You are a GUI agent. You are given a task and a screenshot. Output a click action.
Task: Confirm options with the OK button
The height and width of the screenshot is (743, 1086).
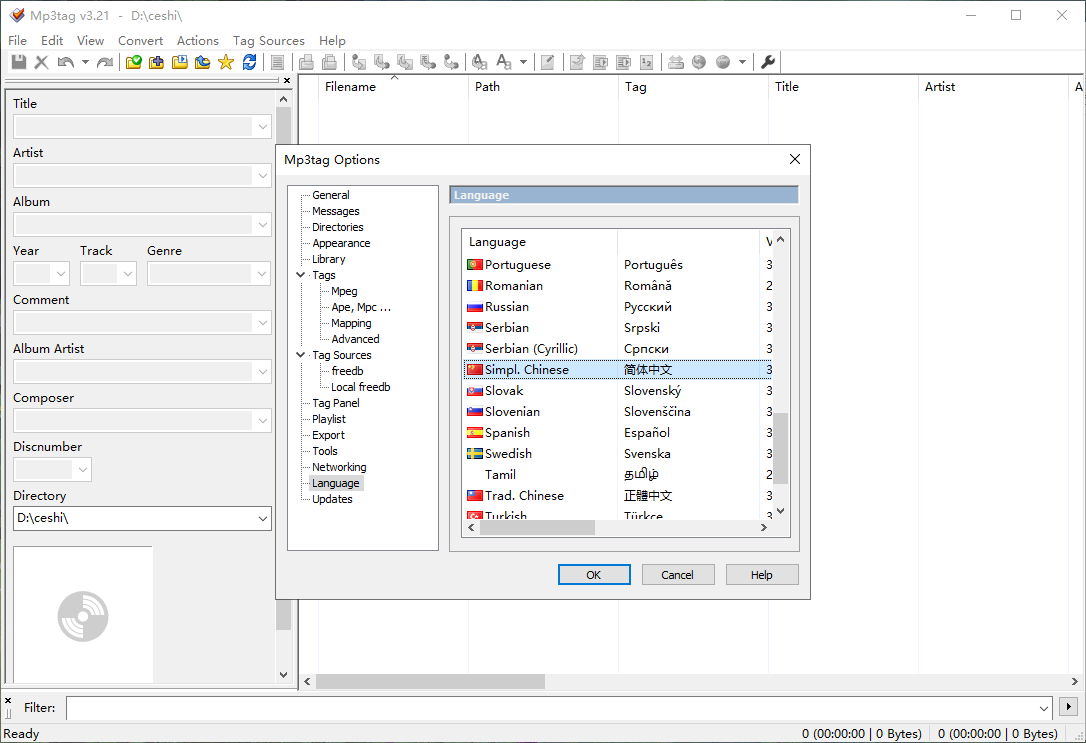click(594, 575)
